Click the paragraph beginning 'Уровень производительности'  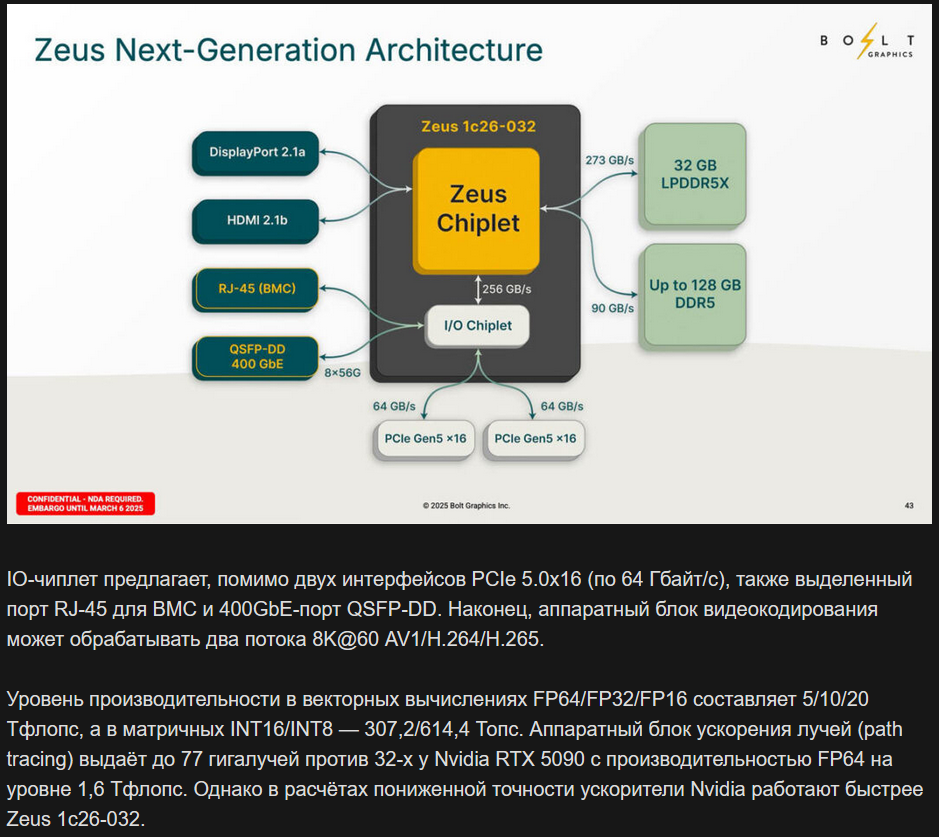tap(465, 759)
